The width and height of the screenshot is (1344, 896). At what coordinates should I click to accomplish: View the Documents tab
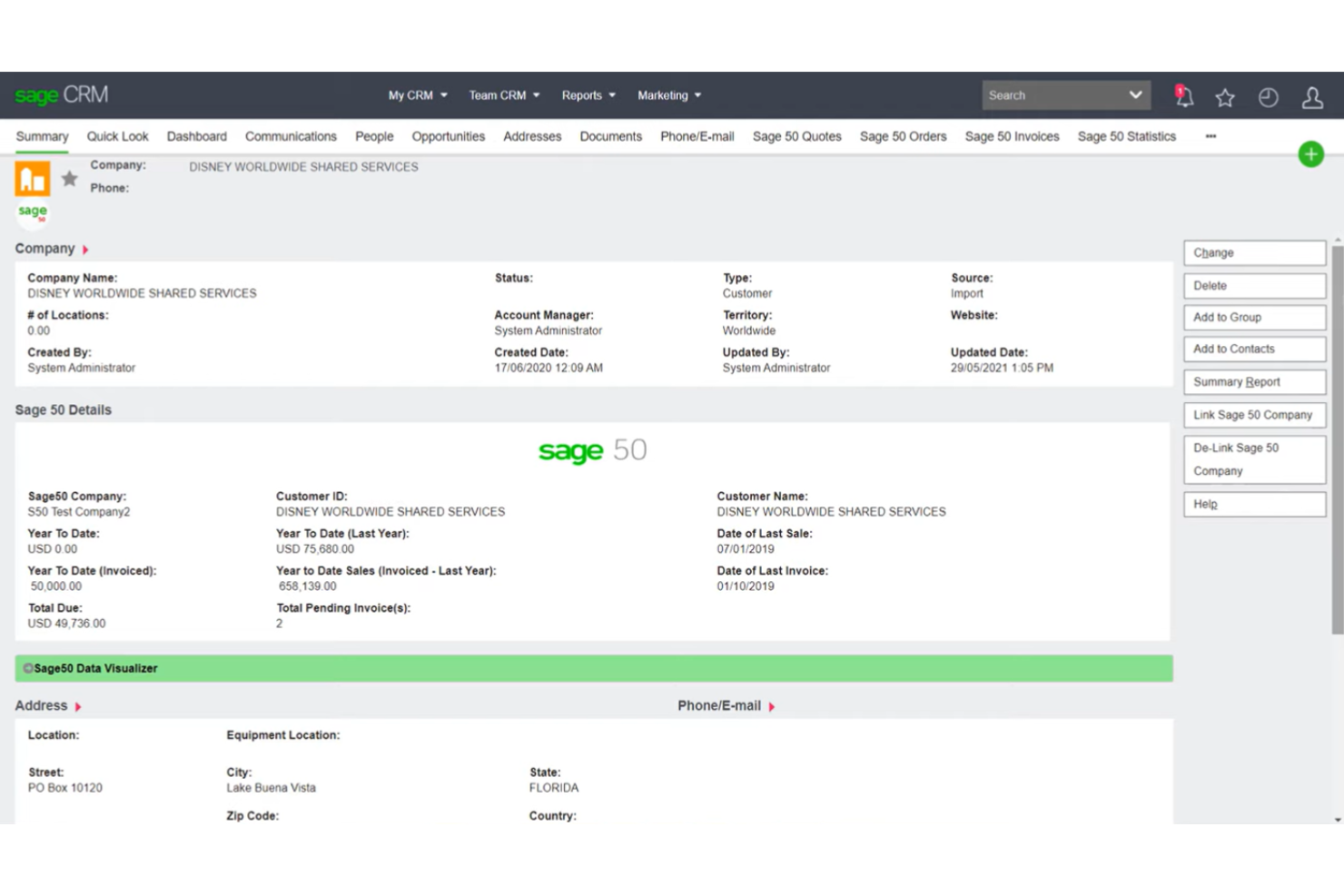610,136
